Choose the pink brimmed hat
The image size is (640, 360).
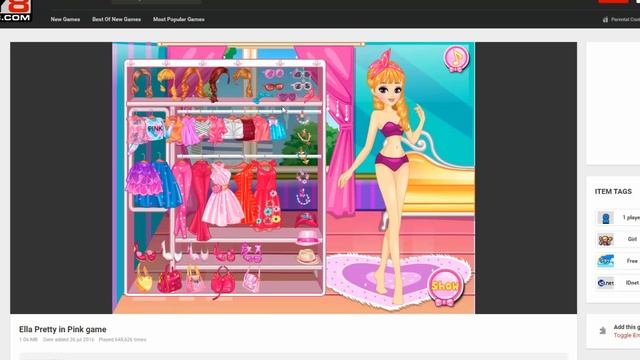tap(308, 238)
